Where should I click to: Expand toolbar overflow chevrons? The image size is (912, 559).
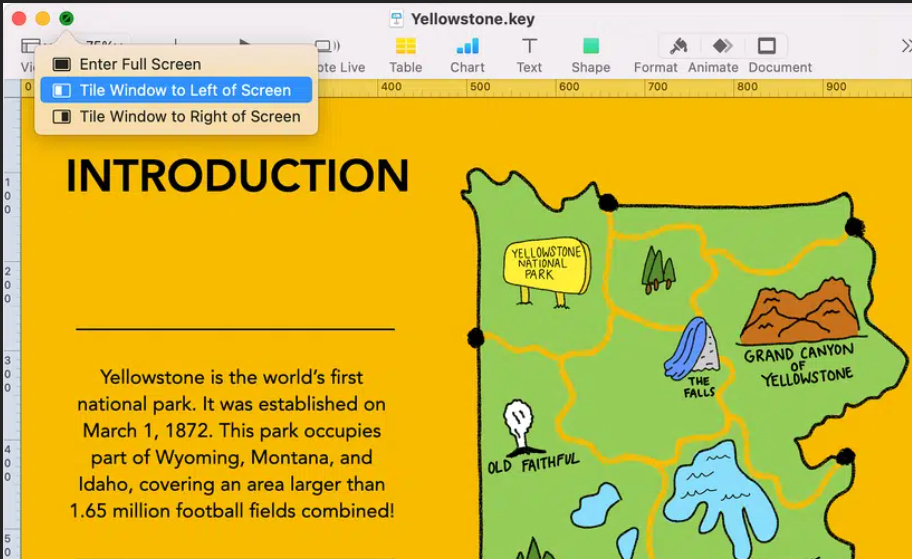click(906, 46)
